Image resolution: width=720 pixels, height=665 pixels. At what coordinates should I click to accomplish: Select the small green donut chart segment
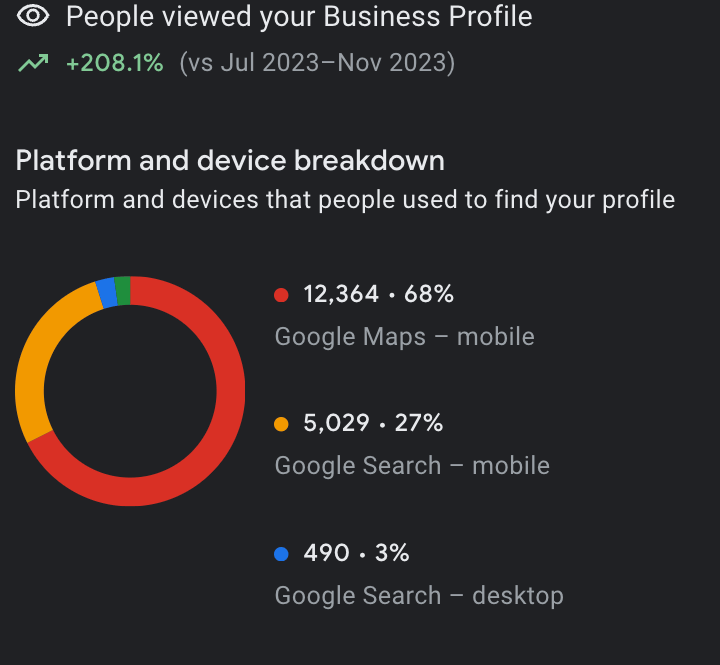123,289
